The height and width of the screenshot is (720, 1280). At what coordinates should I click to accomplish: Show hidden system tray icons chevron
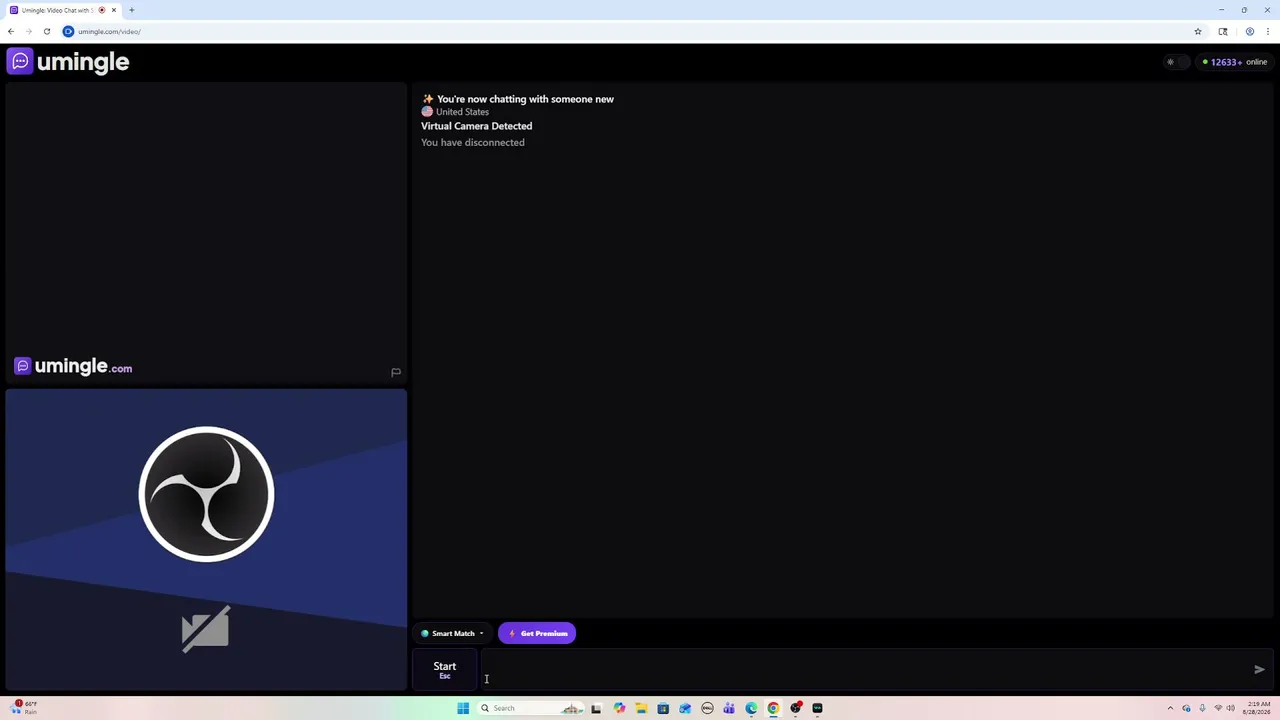pos(1170,708)
